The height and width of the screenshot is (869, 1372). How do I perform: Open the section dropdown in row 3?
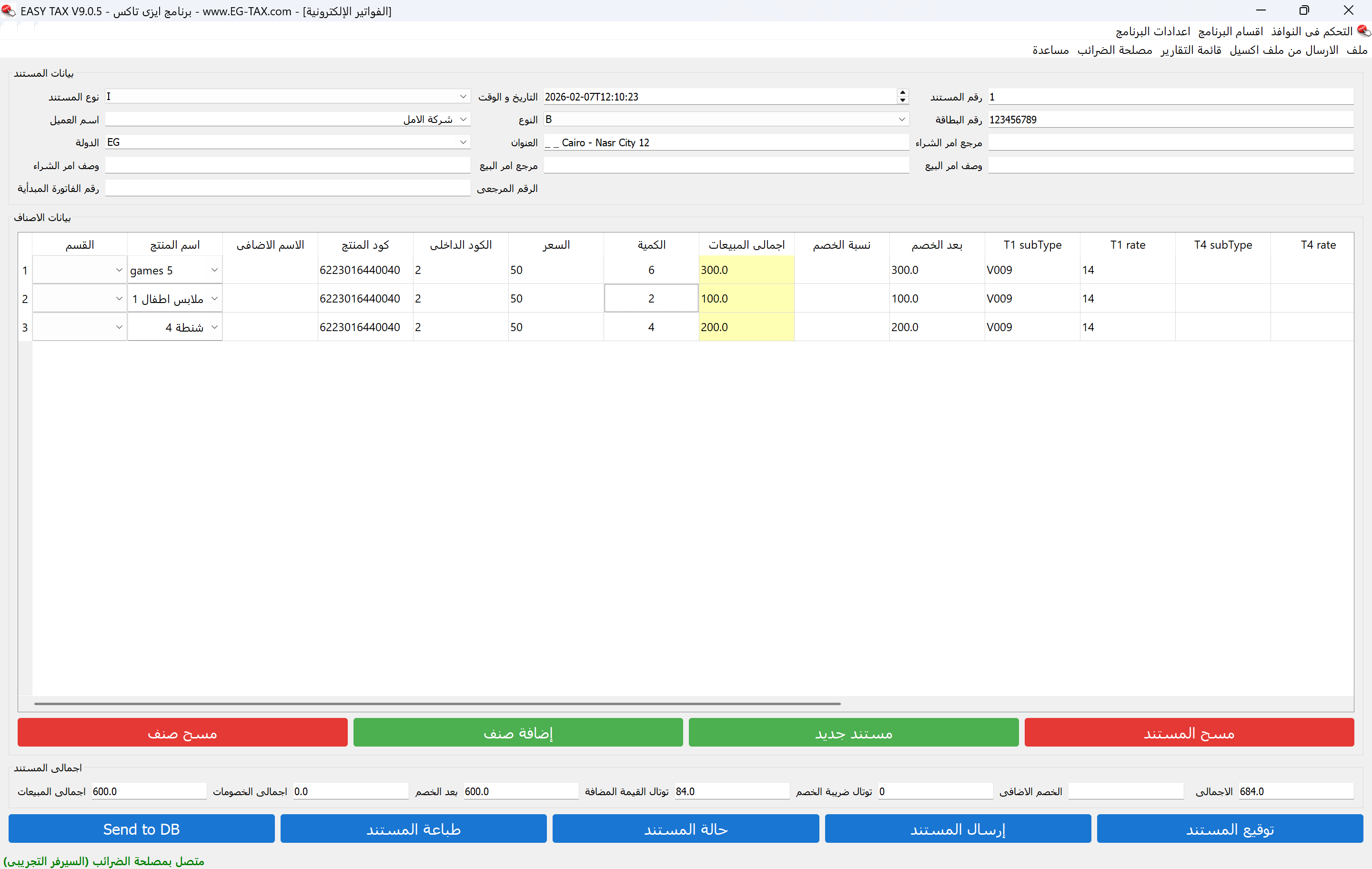(x=119, y=327)
